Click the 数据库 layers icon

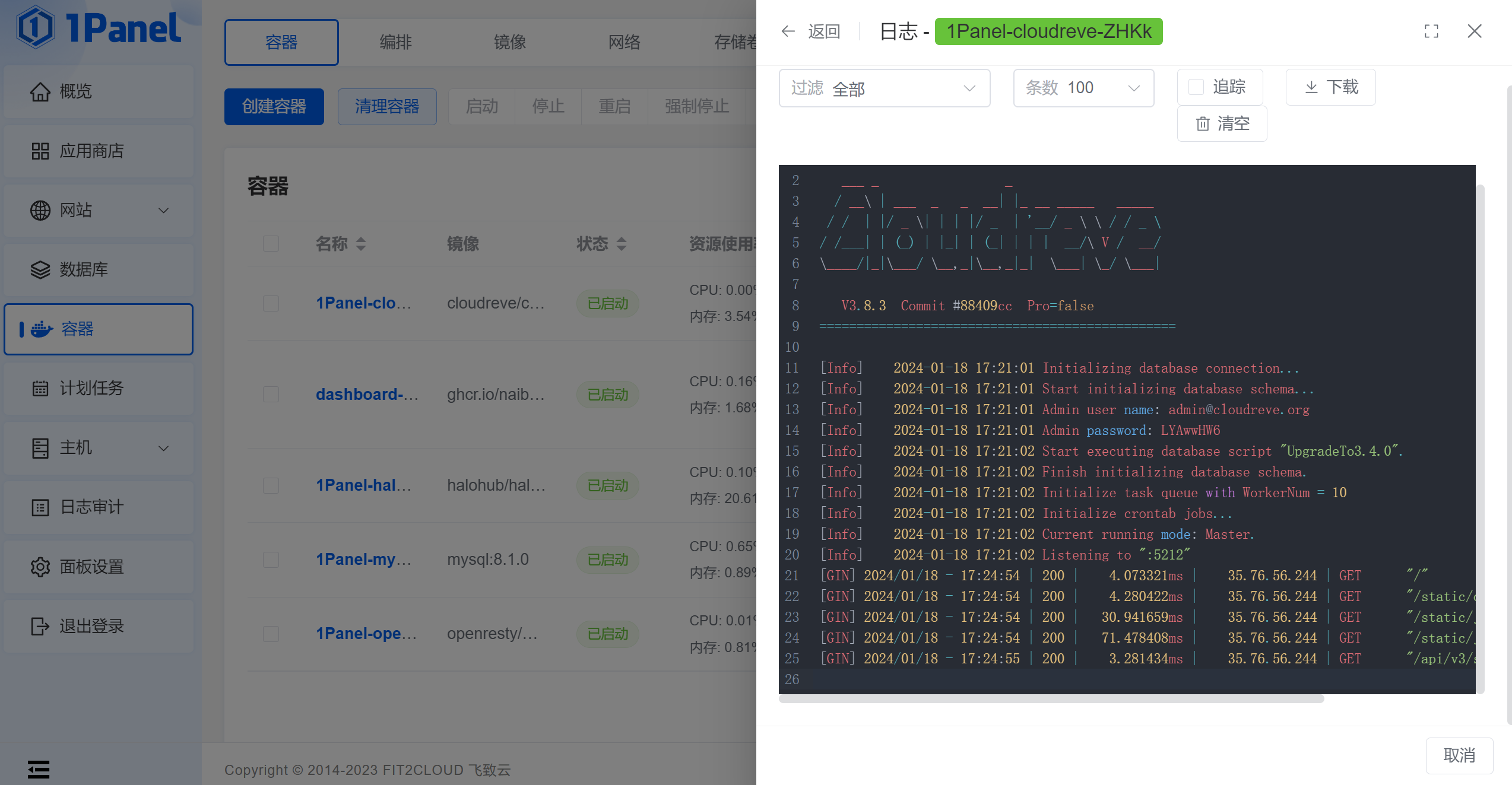[40, 269]
